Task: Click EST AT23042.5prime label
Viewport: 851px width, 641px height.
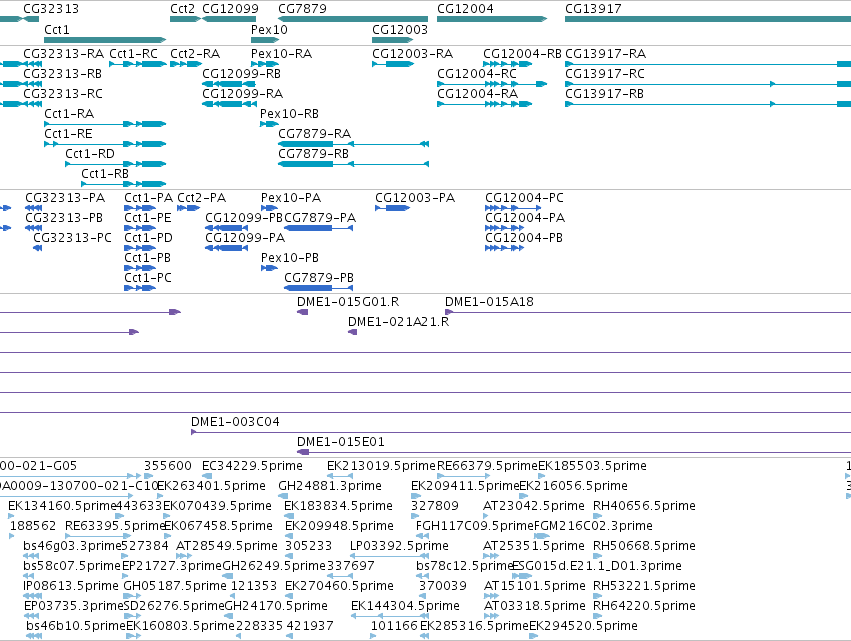Action: pos(534,506)
